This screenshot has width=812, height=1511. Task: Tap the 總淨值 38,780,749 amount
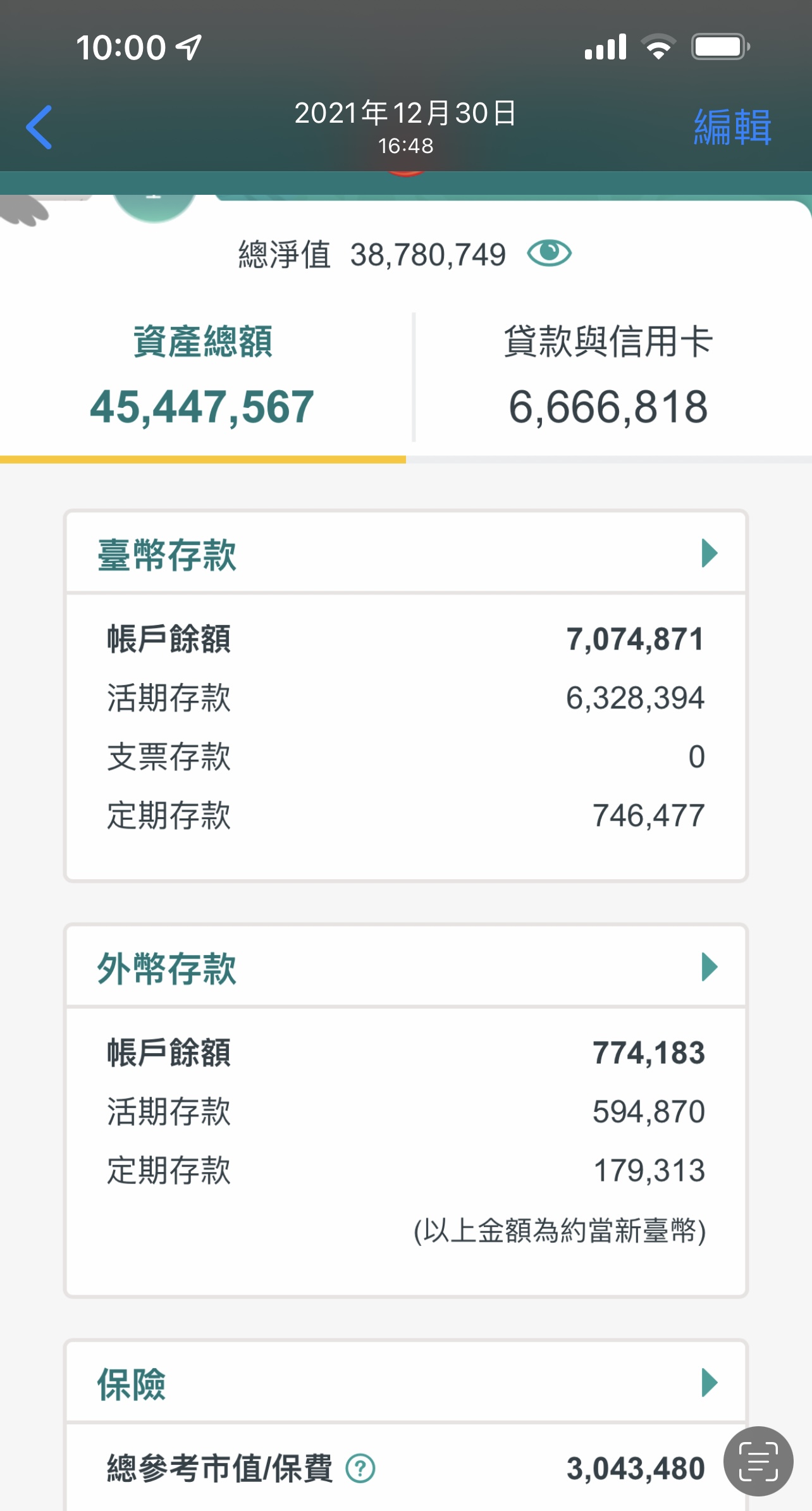(428, 255)
